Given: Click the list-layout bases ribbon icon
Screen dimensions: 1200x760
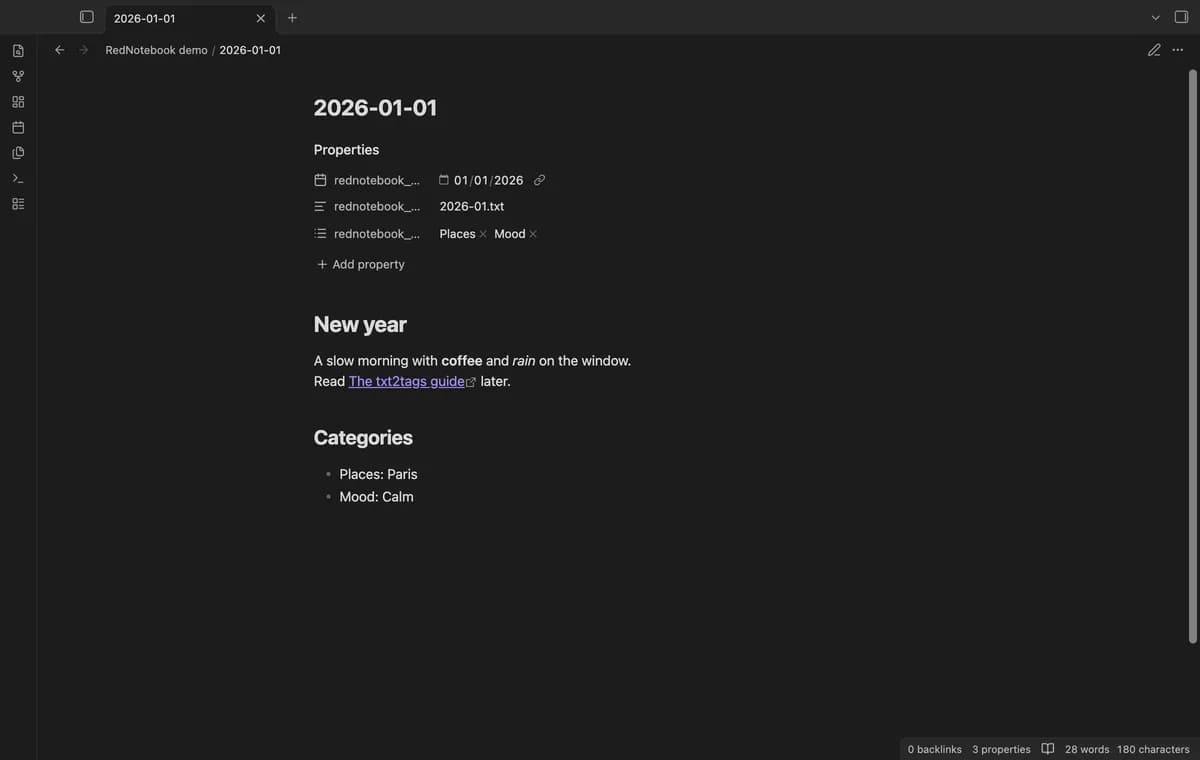Looking at the screenshot, I should [x=18, y=204].
